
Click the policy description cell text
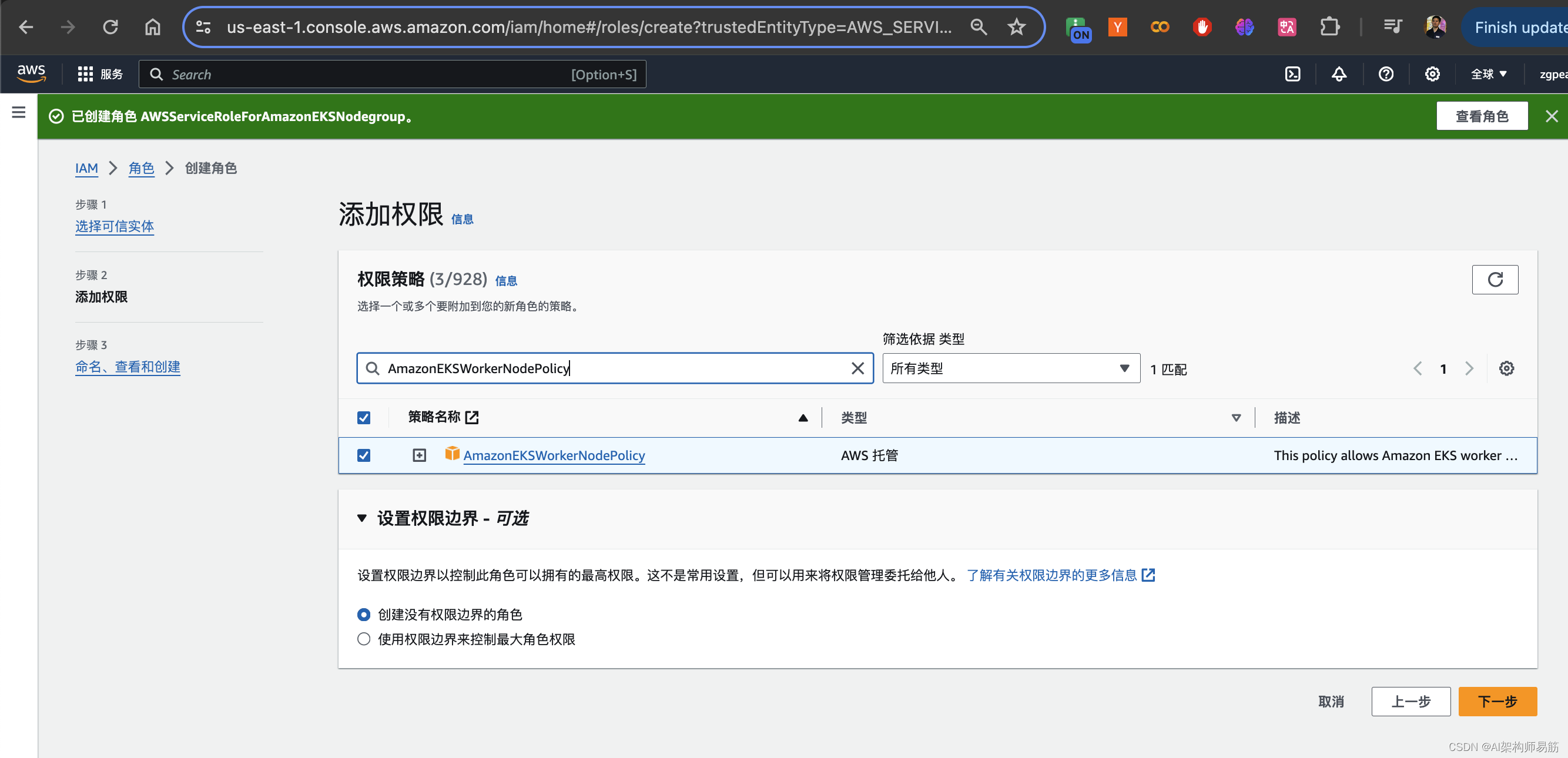tap(1395, 455)
